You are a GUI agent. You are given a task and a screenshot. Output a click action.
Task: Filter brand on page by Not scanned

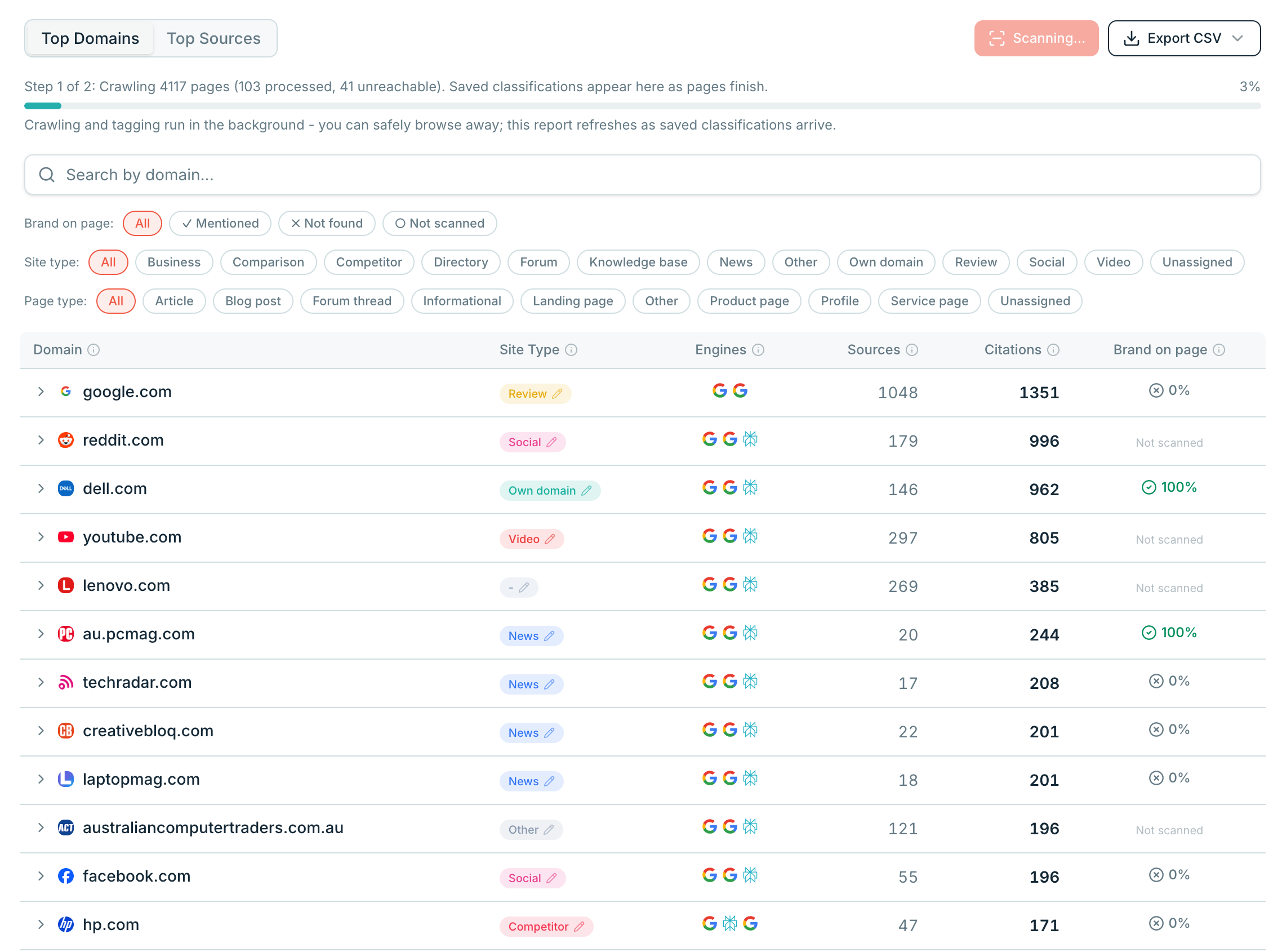pyautogui.click(x=439, y=223)
